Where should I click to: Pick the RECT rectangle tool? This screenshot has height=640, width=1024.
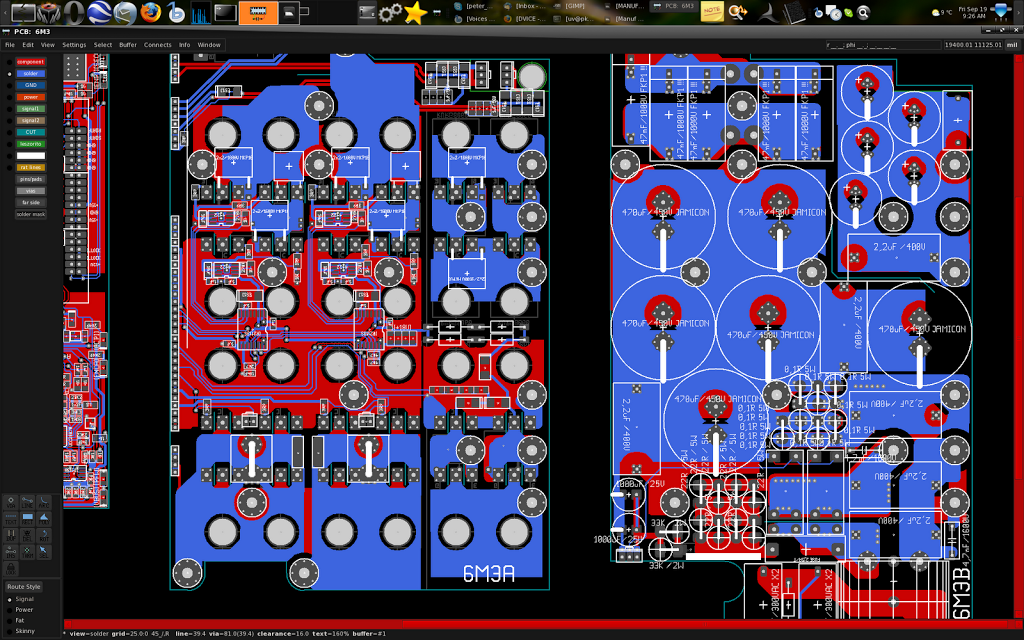click(x=27, y=518)
